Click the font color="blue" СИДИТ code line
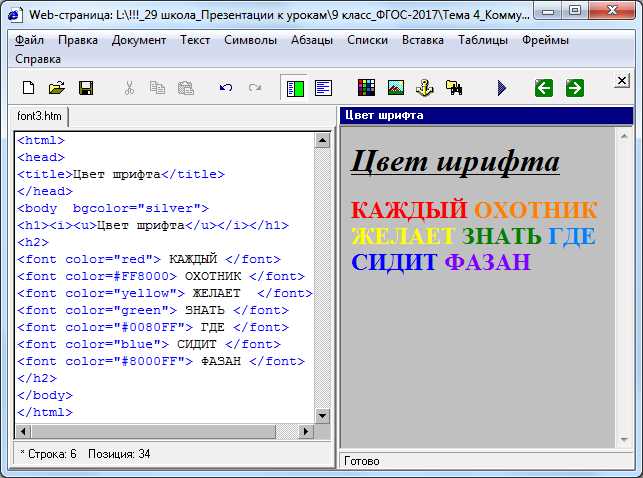Screen dimensions: 643x478 click(x=149, y=345)
